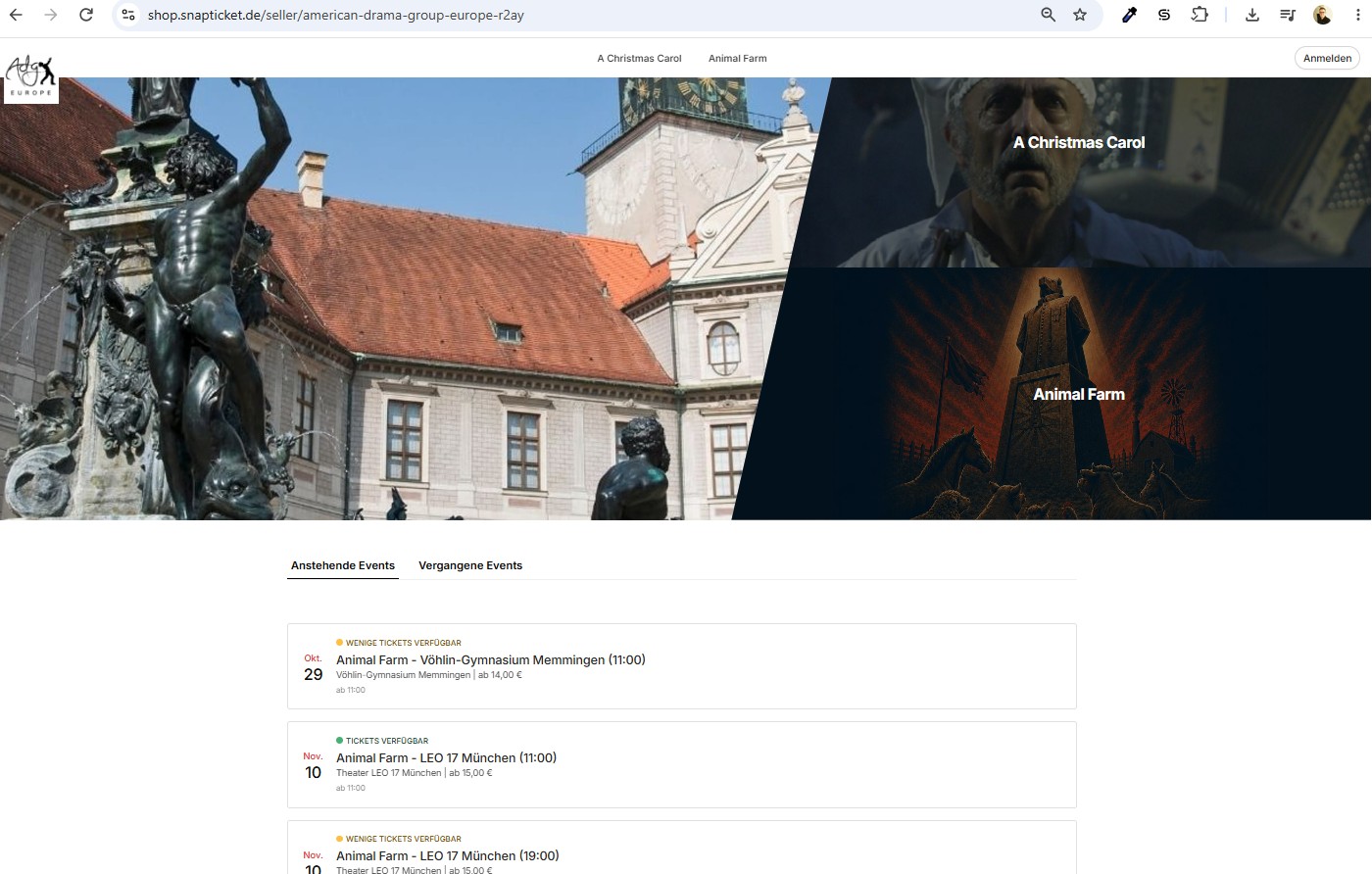
Task: Click the S-shaped extension icon
Action: 1164,15
